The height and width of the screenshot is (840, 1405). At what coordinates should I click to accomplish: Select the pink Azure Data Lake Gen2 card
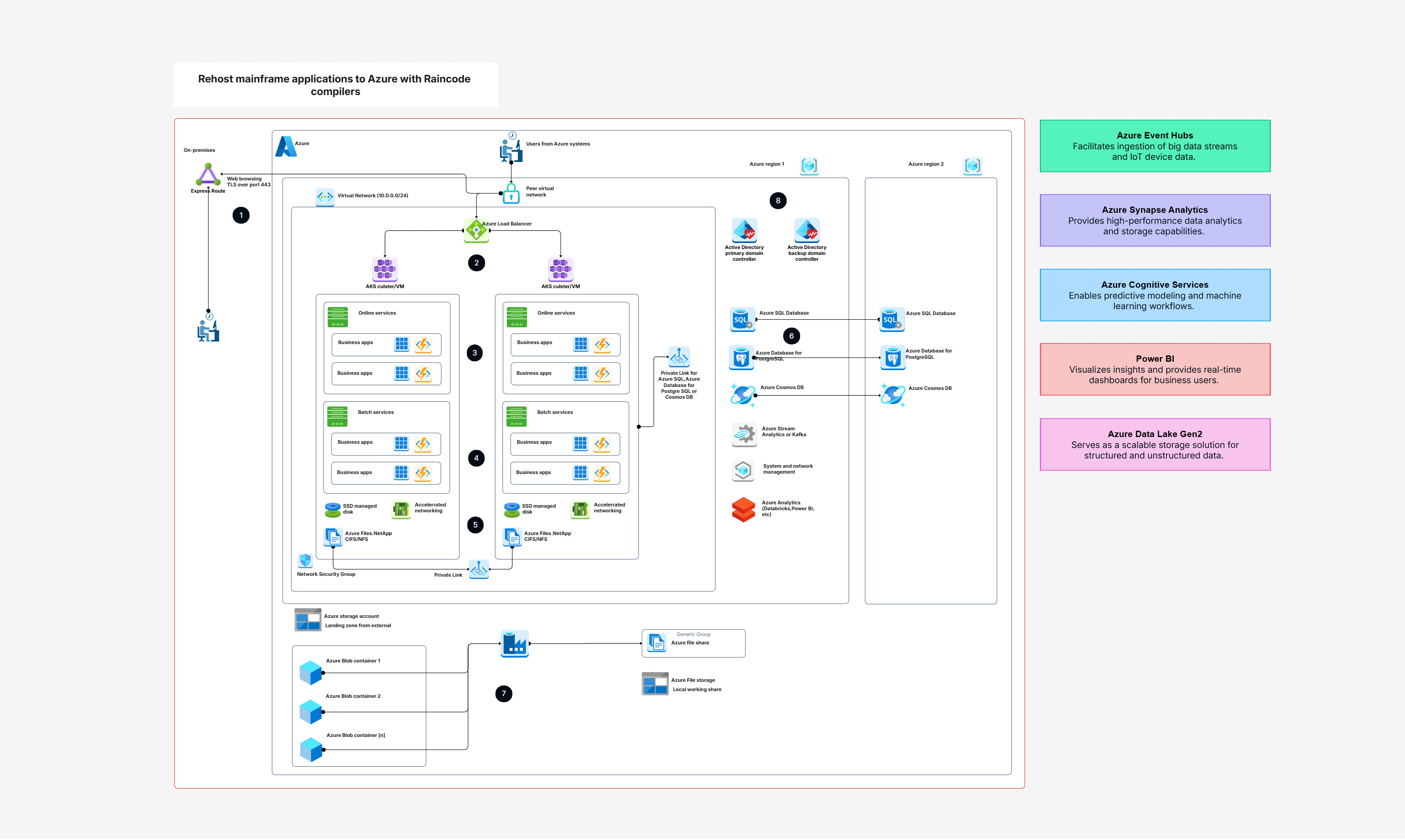1155,444
